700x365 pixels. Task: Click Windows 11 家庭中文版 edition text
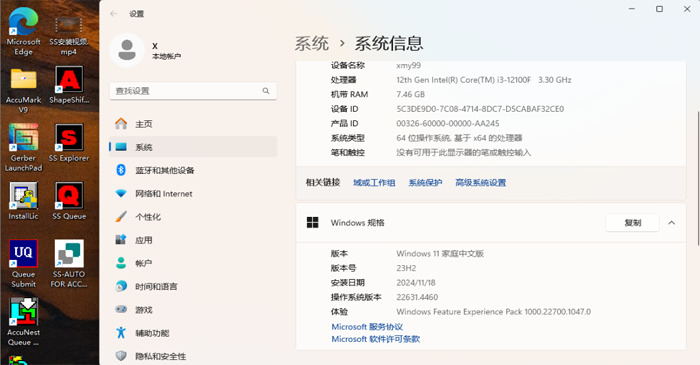tap(440, 253)
